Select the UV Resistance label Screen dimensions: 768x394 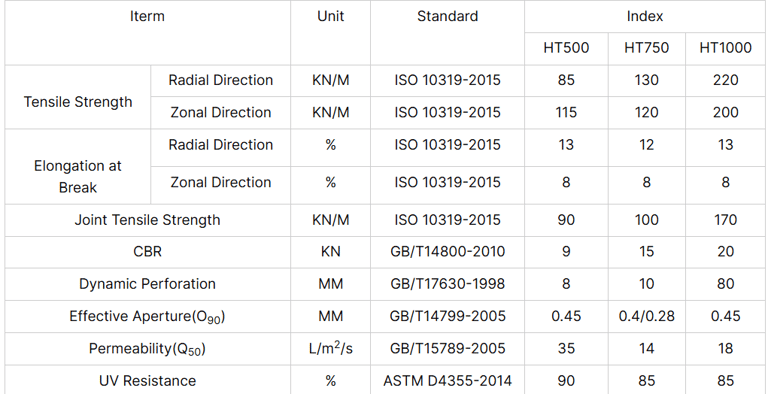pos(147,381)
